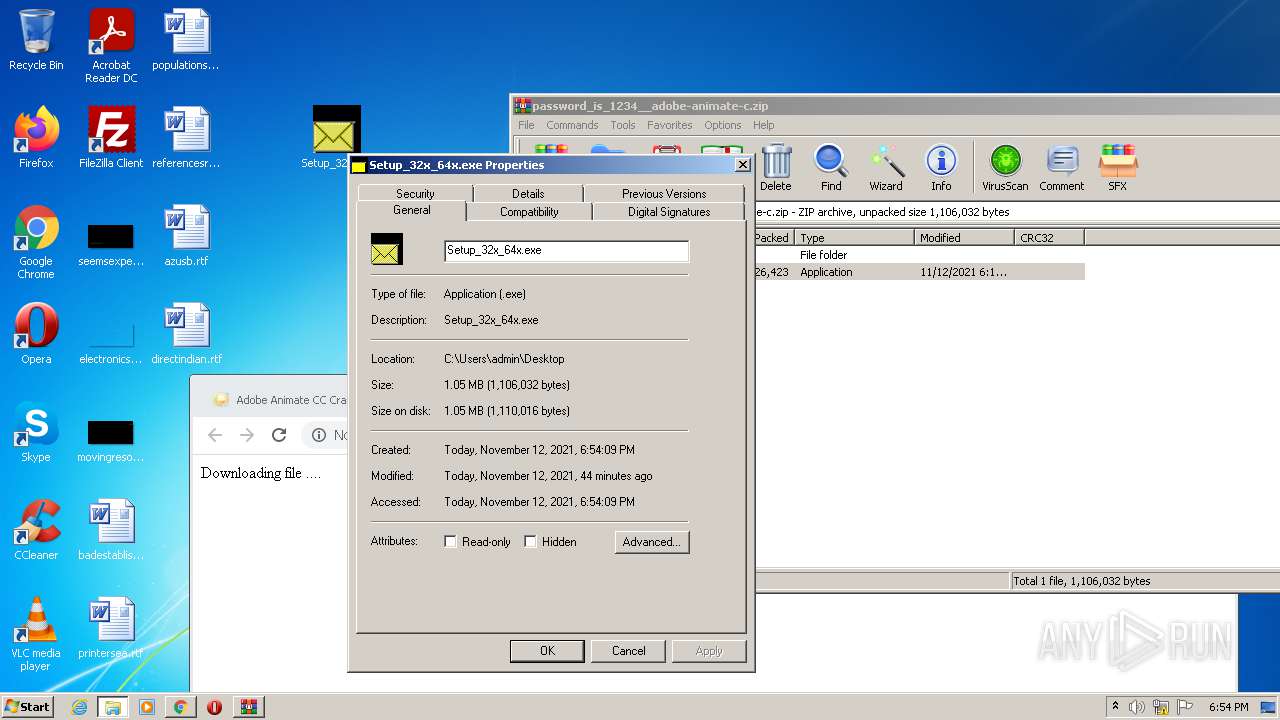Viewport: 1280px width, 720px height.
Task: Click WinRAR icon in taskbar
Action: click(248, 707)
